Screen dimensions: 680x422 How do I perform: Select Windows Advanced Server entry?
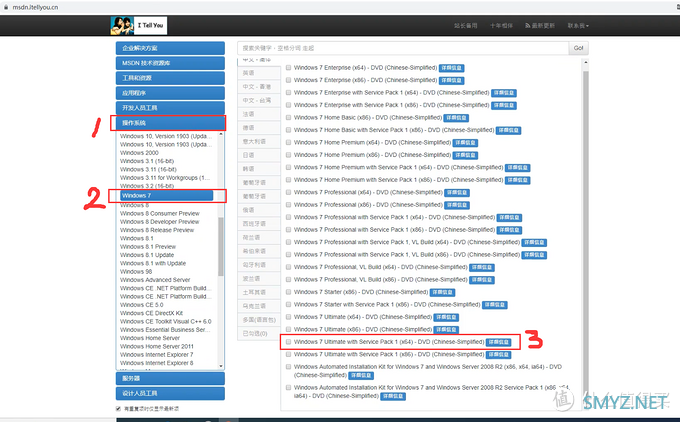(x=155, y=280)
